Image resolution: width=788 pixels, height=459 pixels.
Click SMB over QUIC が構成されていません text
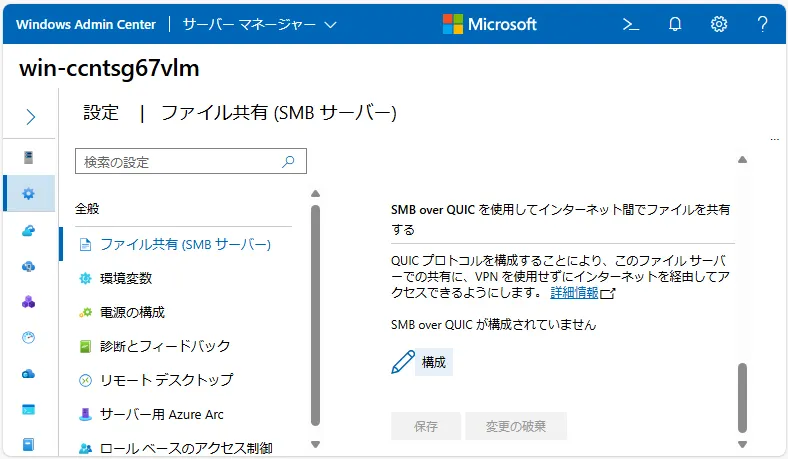click(x=493, y=325)
